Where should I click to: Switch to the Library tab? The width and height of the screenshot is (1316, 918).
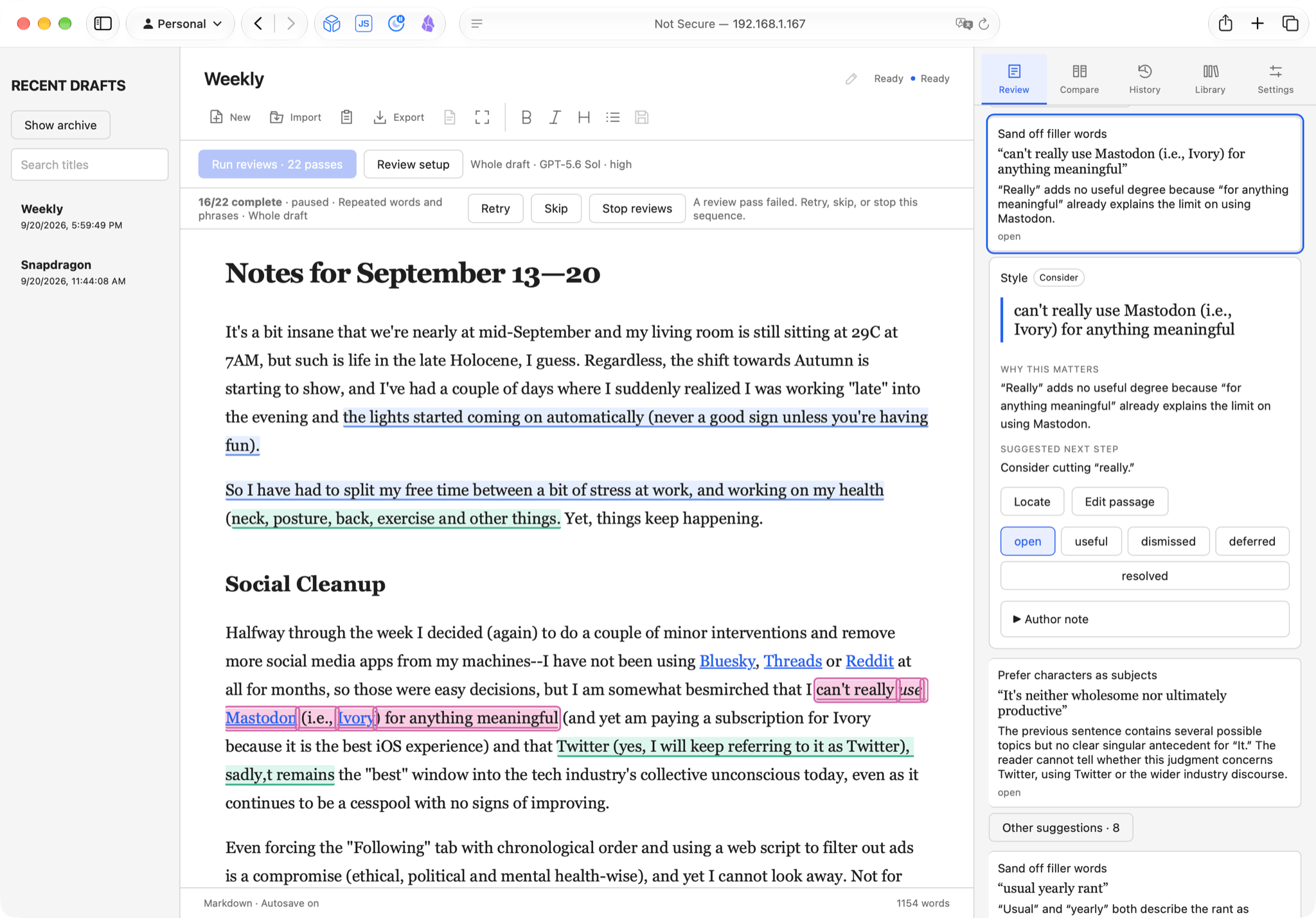1210,79
